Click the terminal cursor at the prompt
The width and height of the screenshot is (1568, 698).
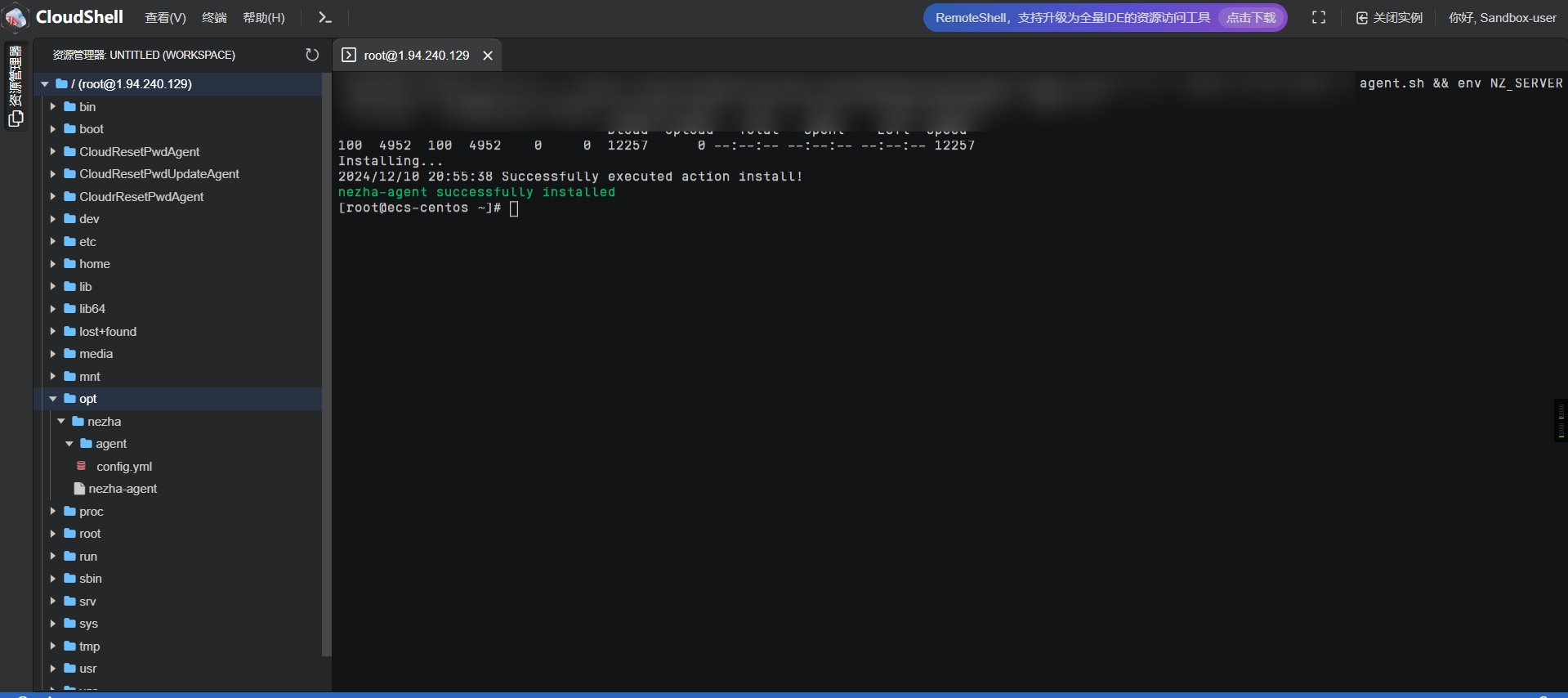click(514, 208)
